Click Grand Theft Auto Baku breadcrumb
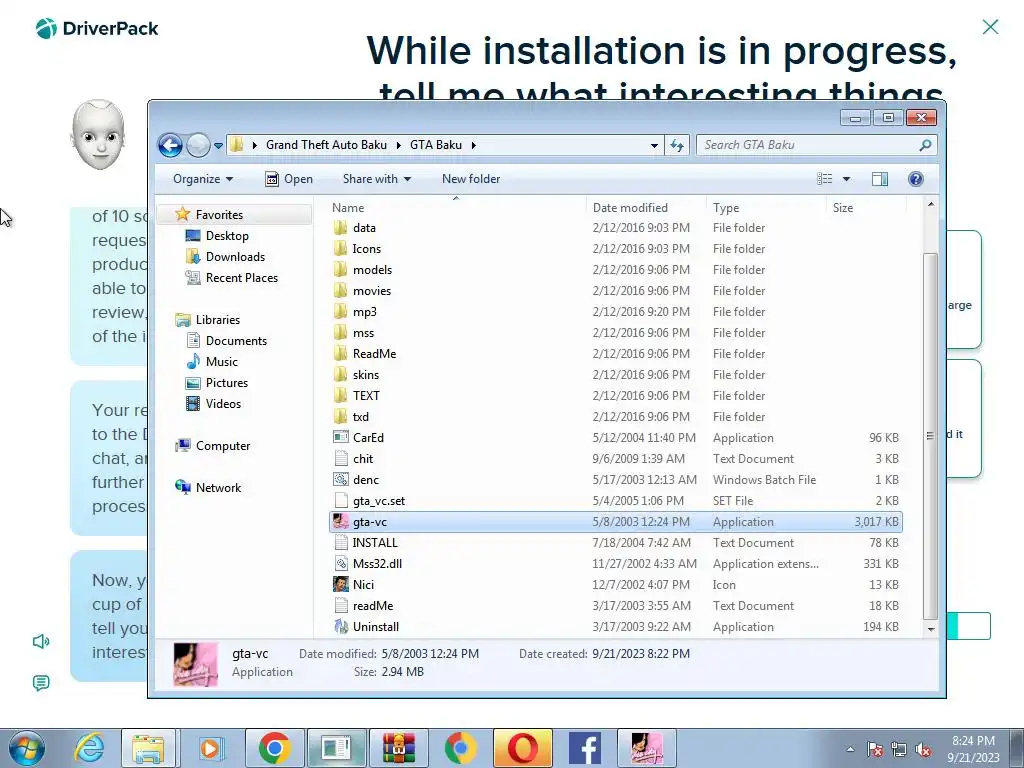Image resolution: width=1024 pixels, height=768 pixels. point(326,145)
